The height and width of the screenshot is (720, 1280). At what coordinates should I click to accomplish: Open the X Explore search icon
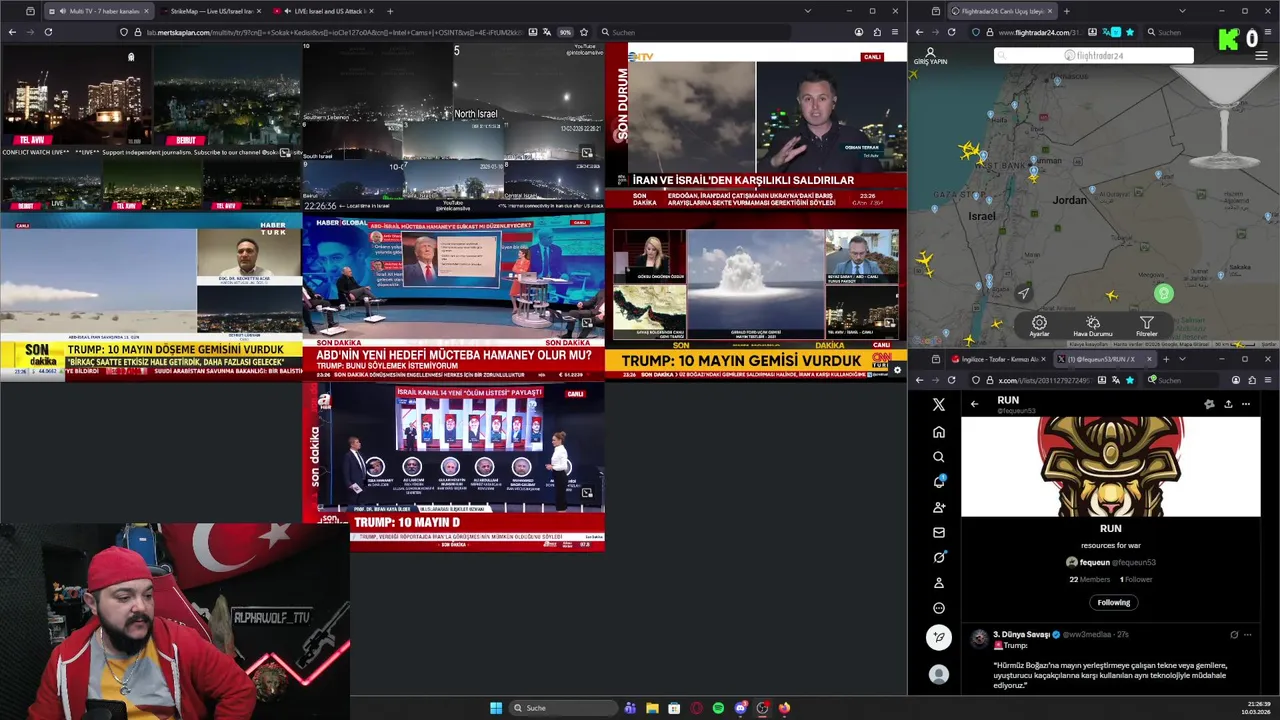click(938, 457)
